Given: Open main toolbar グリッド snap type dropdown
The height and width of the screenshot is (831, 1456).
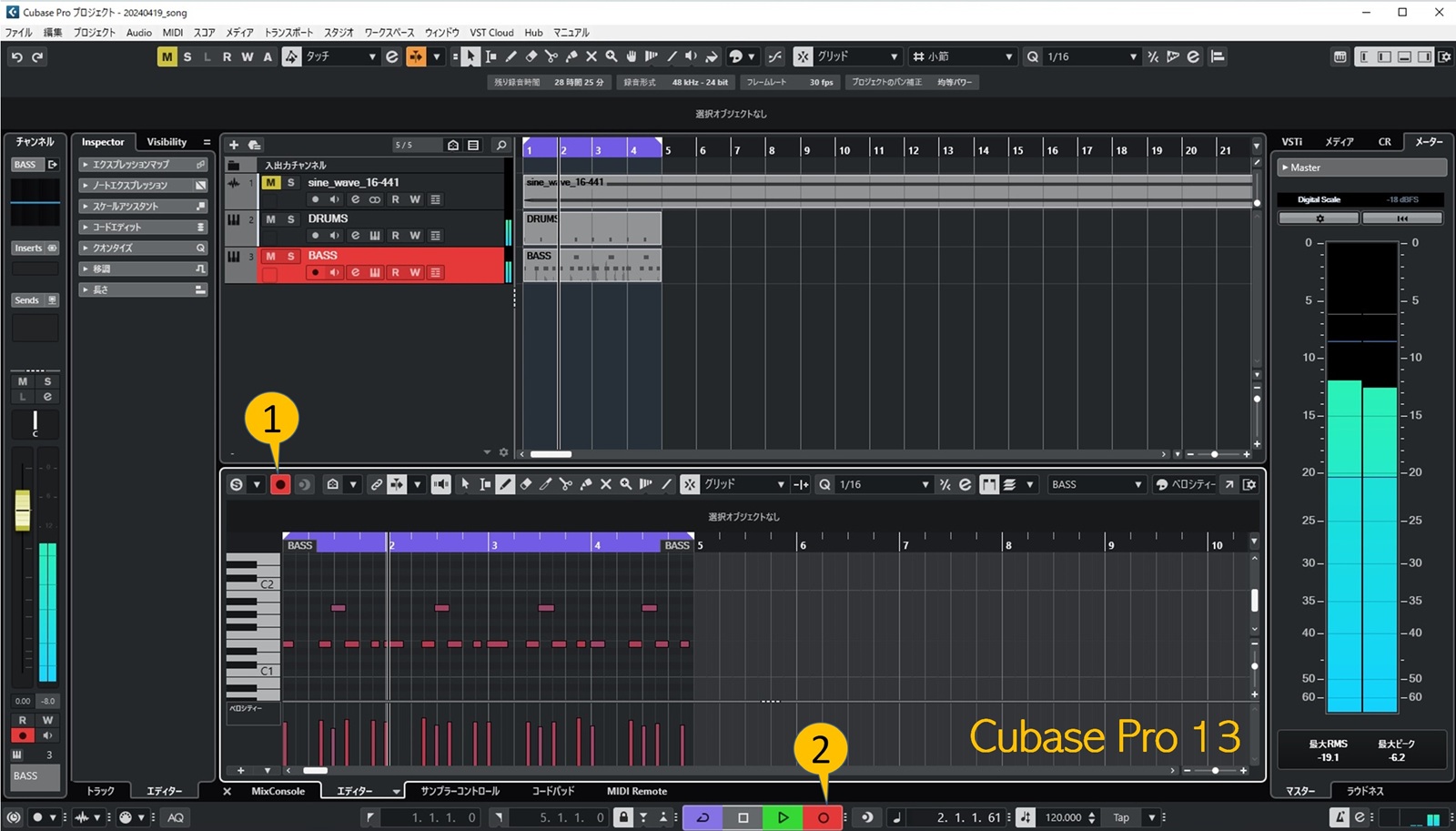Looking at the screenshot, I should click(857, 56).
